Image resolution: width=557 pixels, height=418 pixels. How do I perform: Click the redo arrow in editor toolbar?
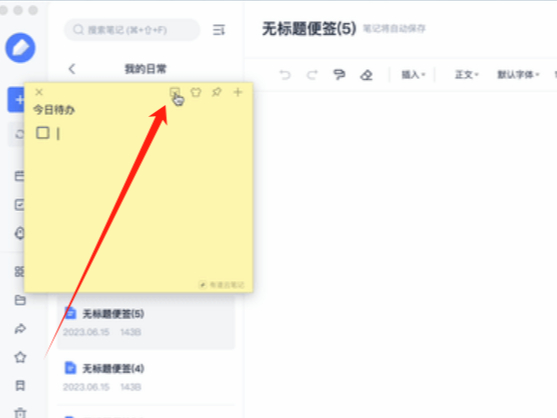312,75
